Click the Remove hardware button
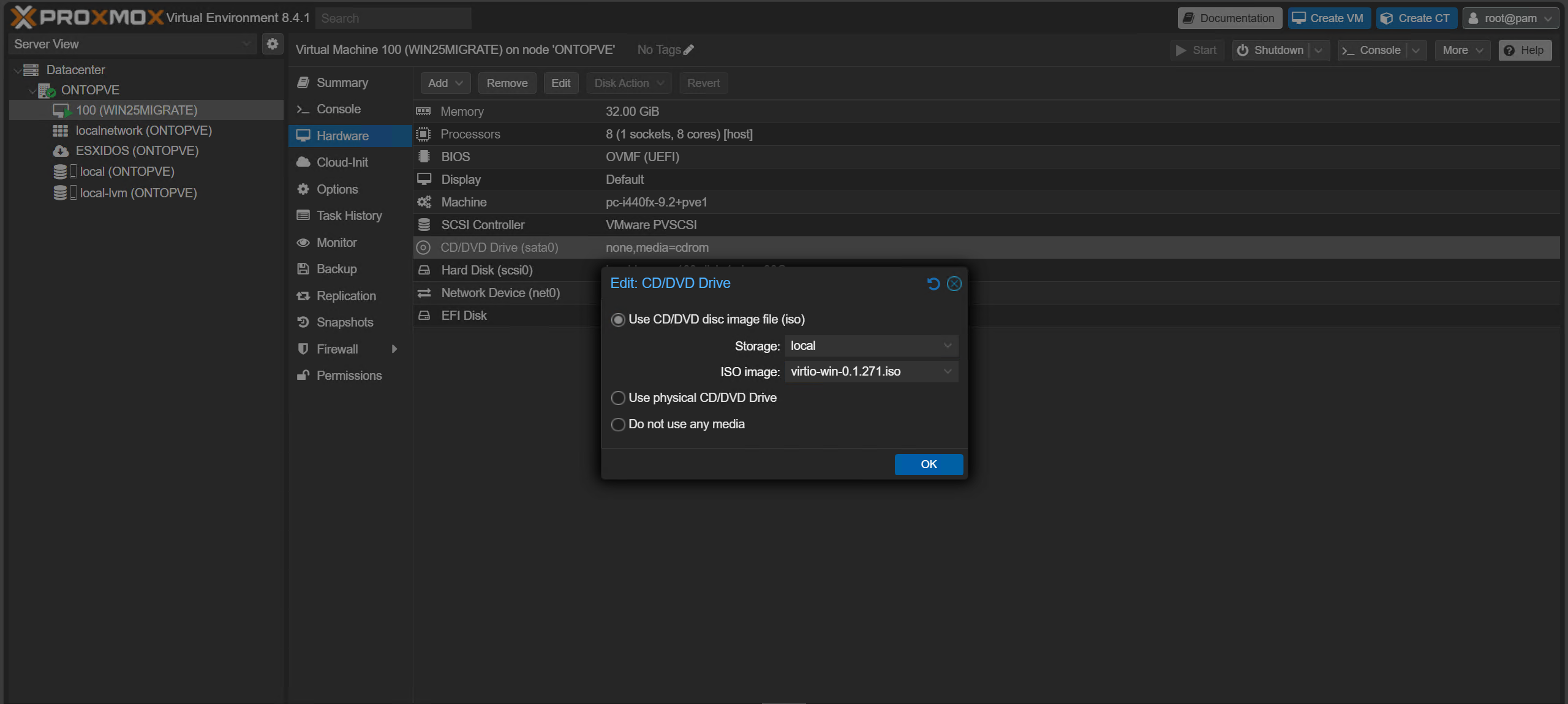 point(507,83)
